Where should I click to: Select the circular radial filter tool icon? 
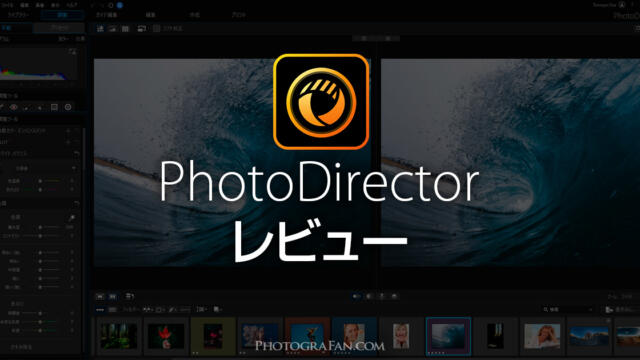coord(68,107)
